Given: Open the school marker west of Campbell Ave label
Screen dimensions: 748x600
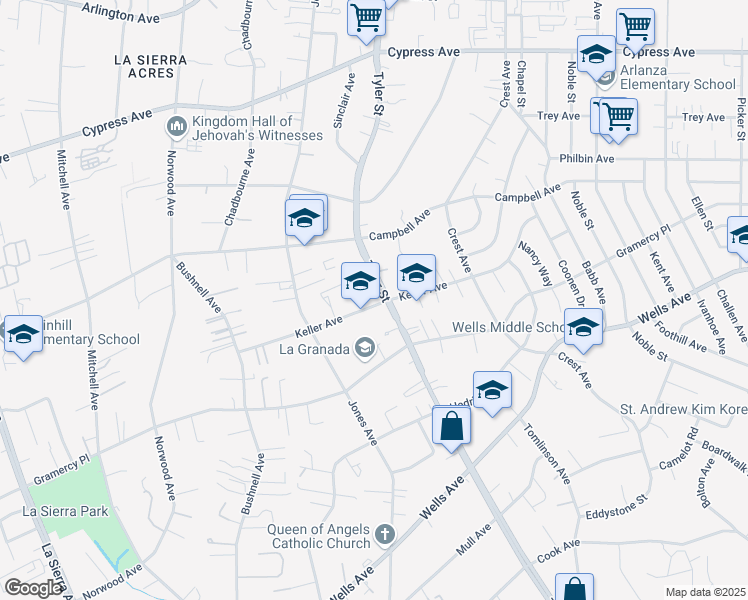Looking at the screenshot, I should (x=304, y=219).
